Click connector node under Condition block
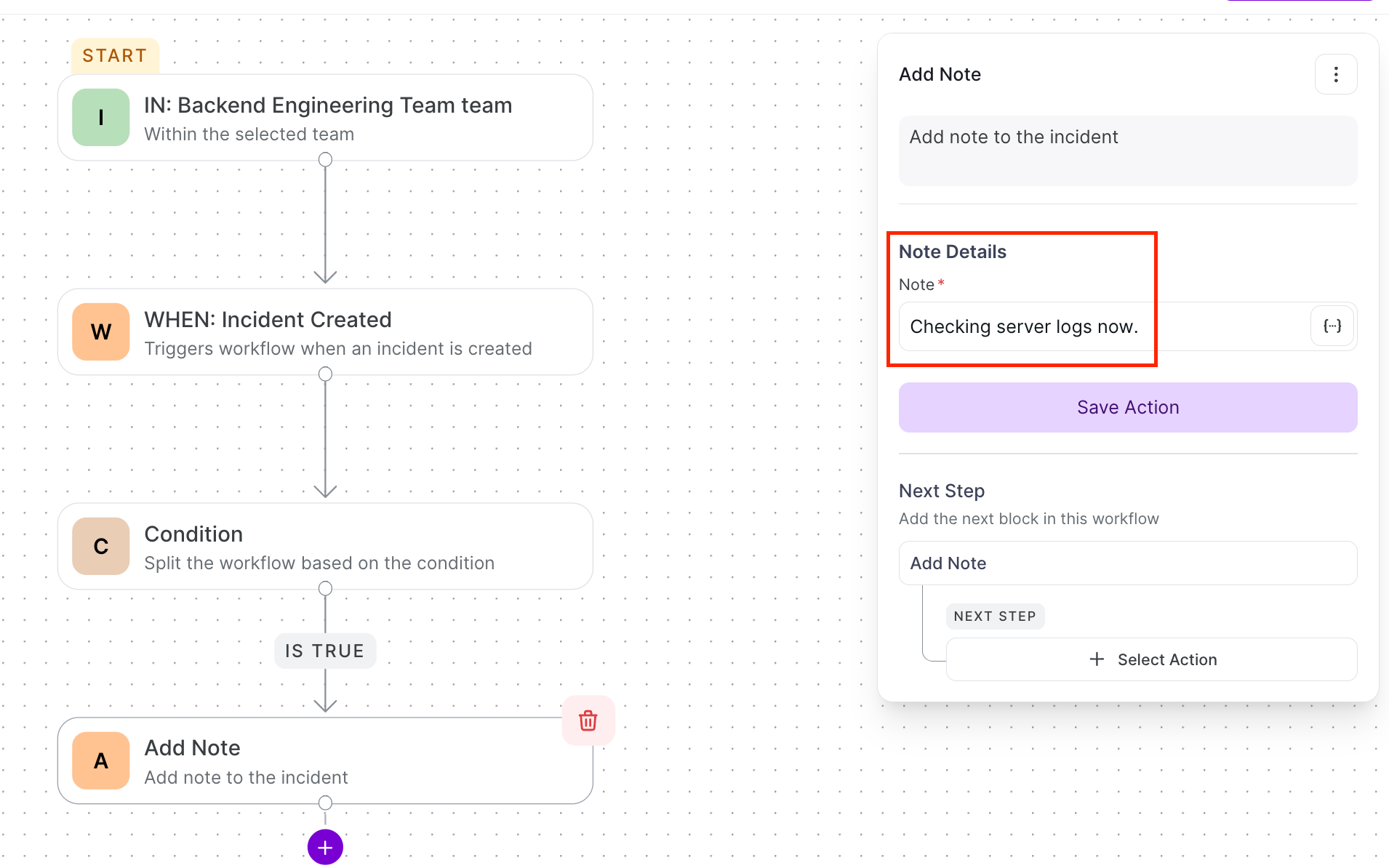Viewport: 1389px width, 868px height. click(325, 588)
